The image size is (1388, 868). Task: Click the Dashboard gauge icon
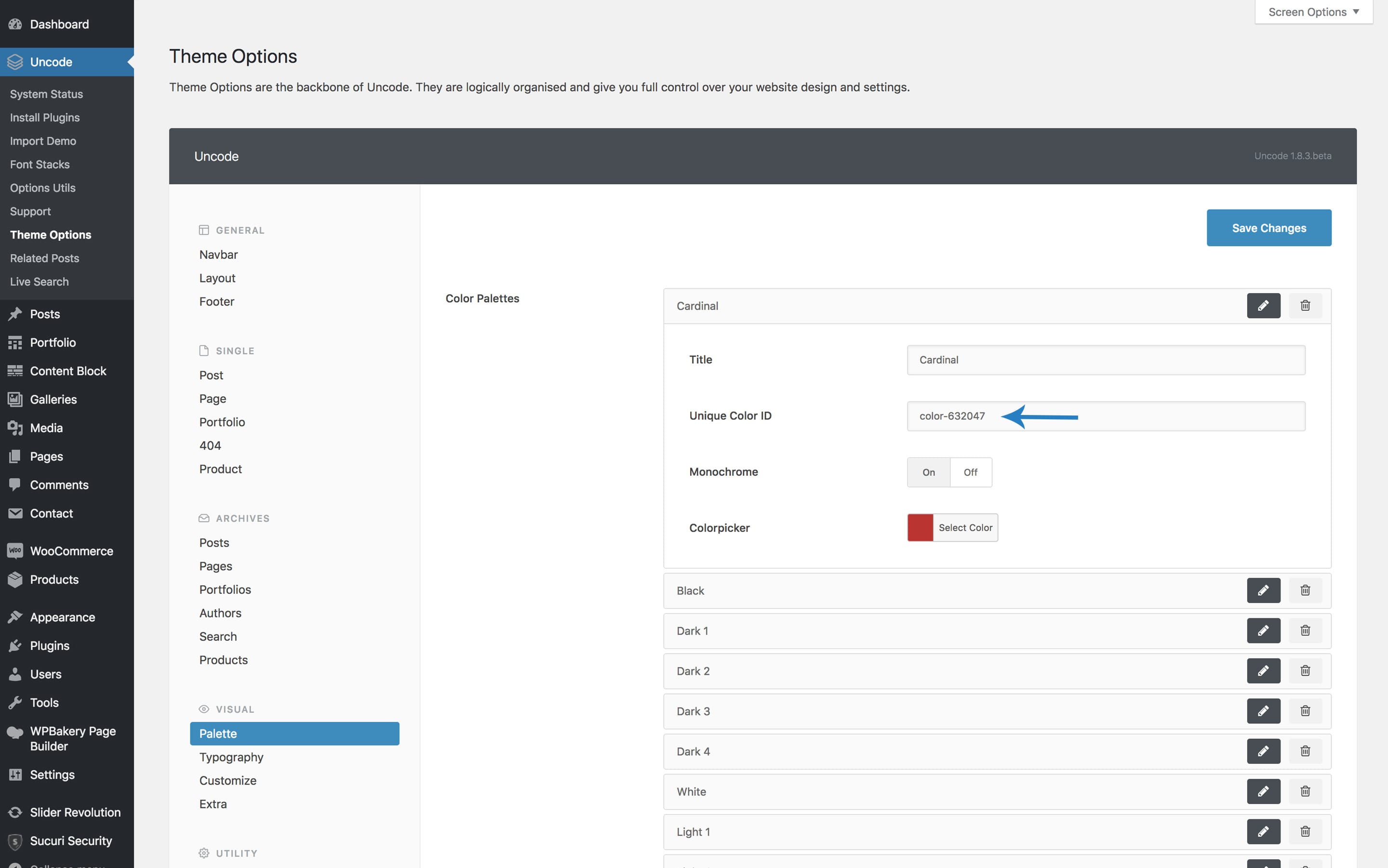15,24
